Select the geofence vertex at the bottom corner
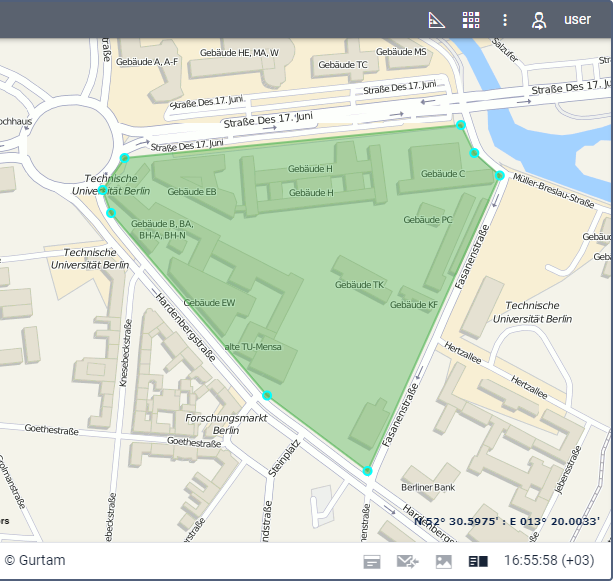Viewport: 613px width, 581px height. click(367, 470)
